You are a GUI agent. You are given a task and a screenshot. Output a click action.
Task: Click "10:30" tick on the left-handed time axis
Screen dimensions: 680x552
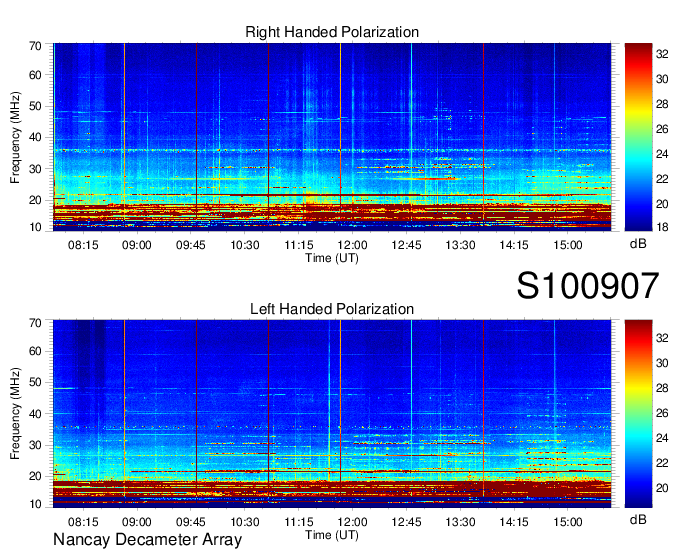tap(245, 522)
